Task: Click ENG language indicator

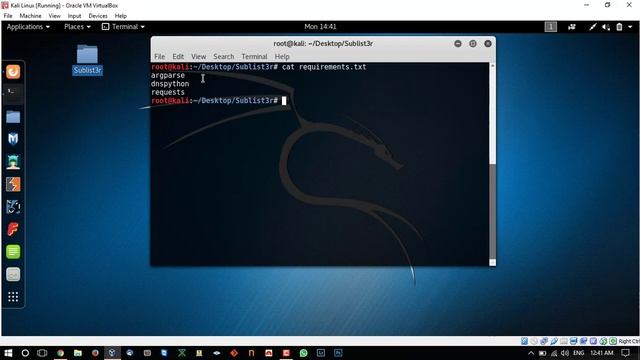Action: [x=579, y=353]
